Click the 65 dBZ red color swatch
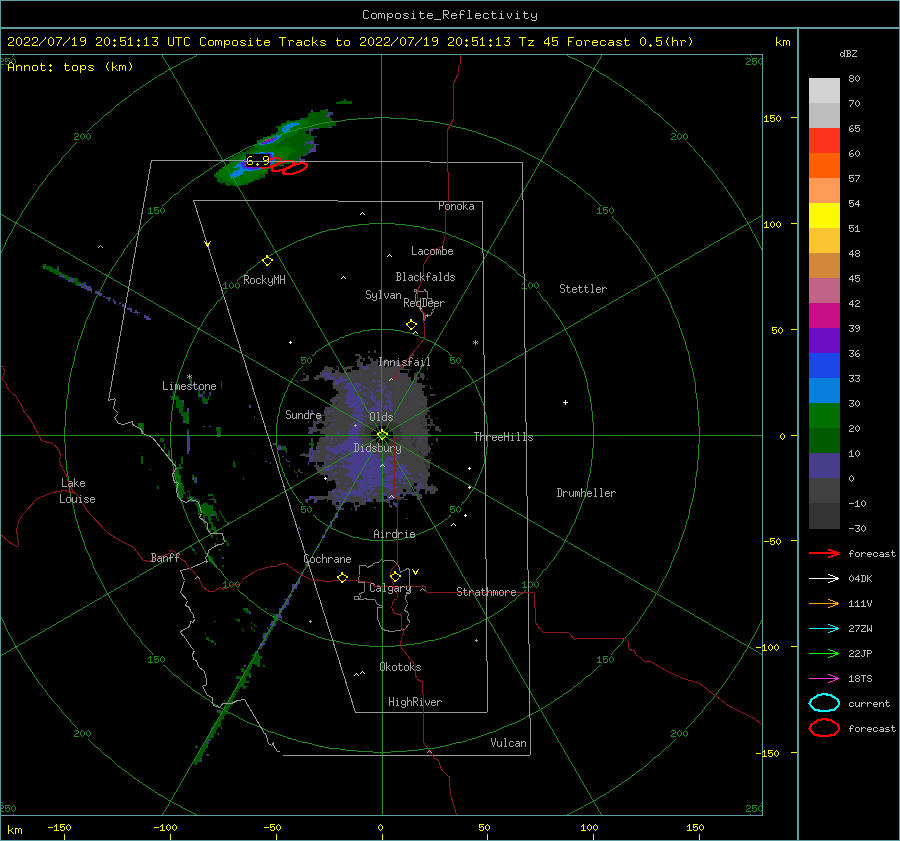 point(824,140)
